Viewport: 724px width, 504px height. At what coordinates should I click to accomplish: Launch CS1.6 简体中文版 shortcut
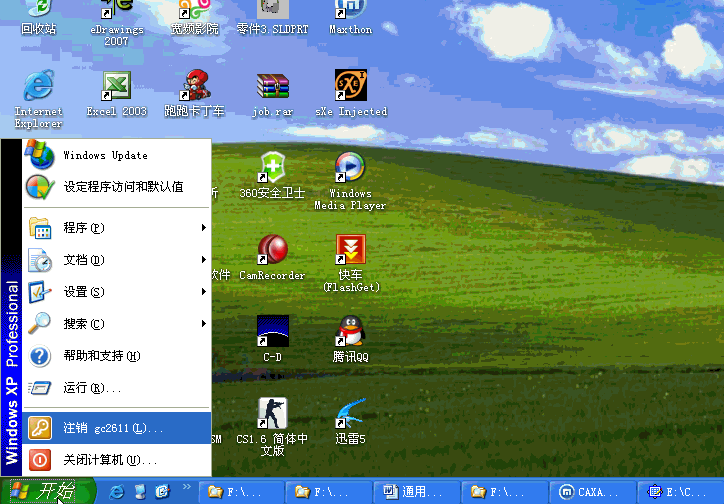(272, 427)
